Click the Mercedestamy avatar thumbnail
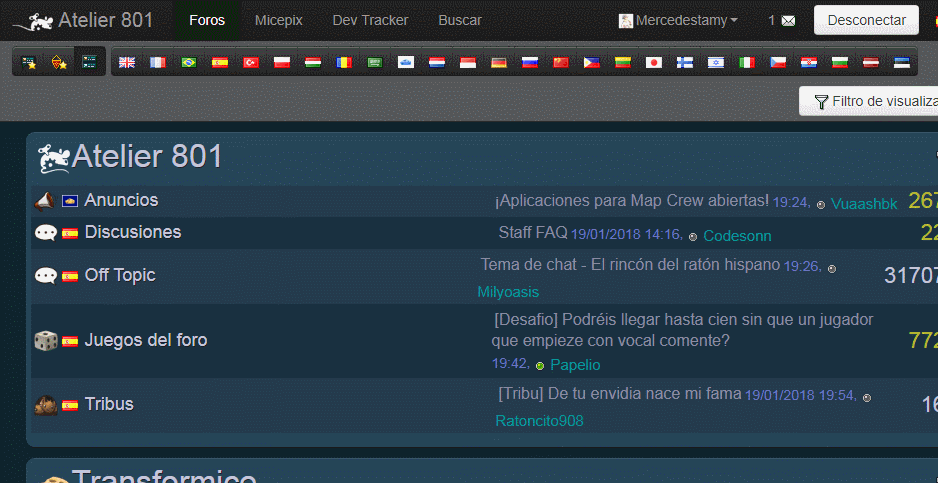Viewport: 938px width, 483px height. coord(626,20)
